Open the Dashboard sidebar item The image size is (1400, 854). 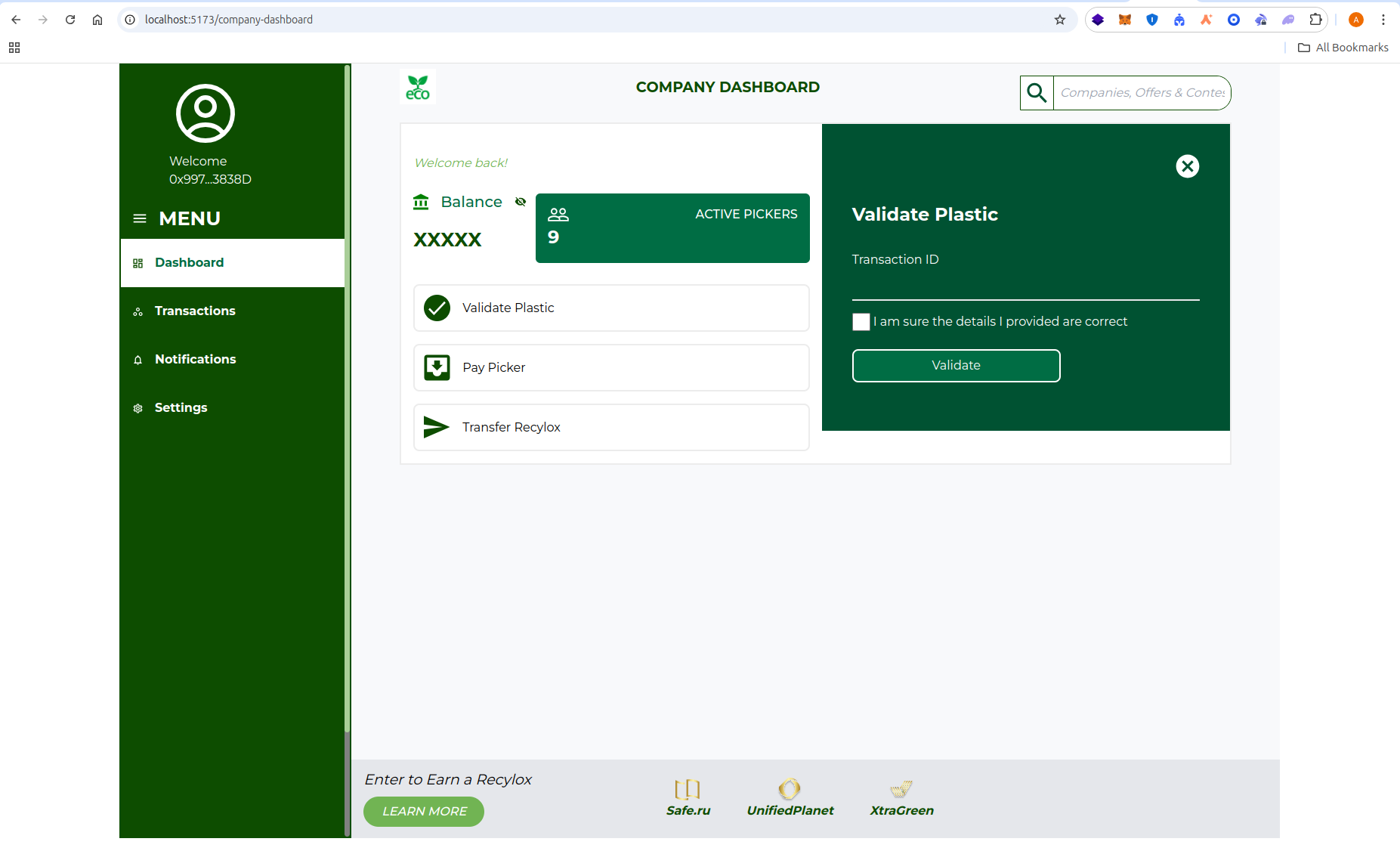pos(233,263)
